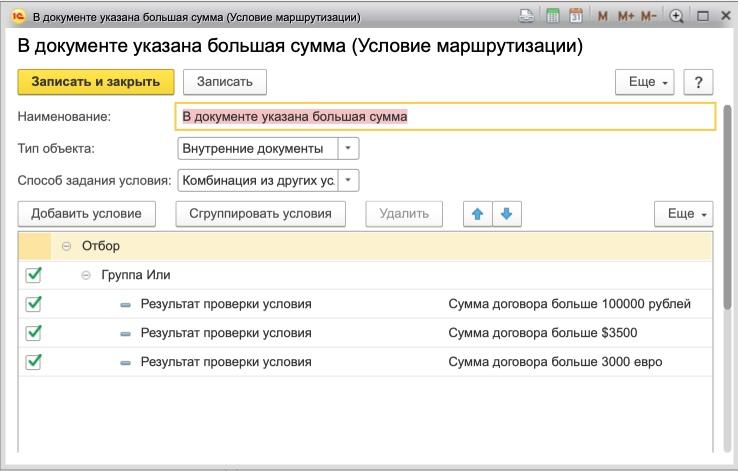The image size is (738, 471).
Task: Open the top Еще menu
Action: 645,82
